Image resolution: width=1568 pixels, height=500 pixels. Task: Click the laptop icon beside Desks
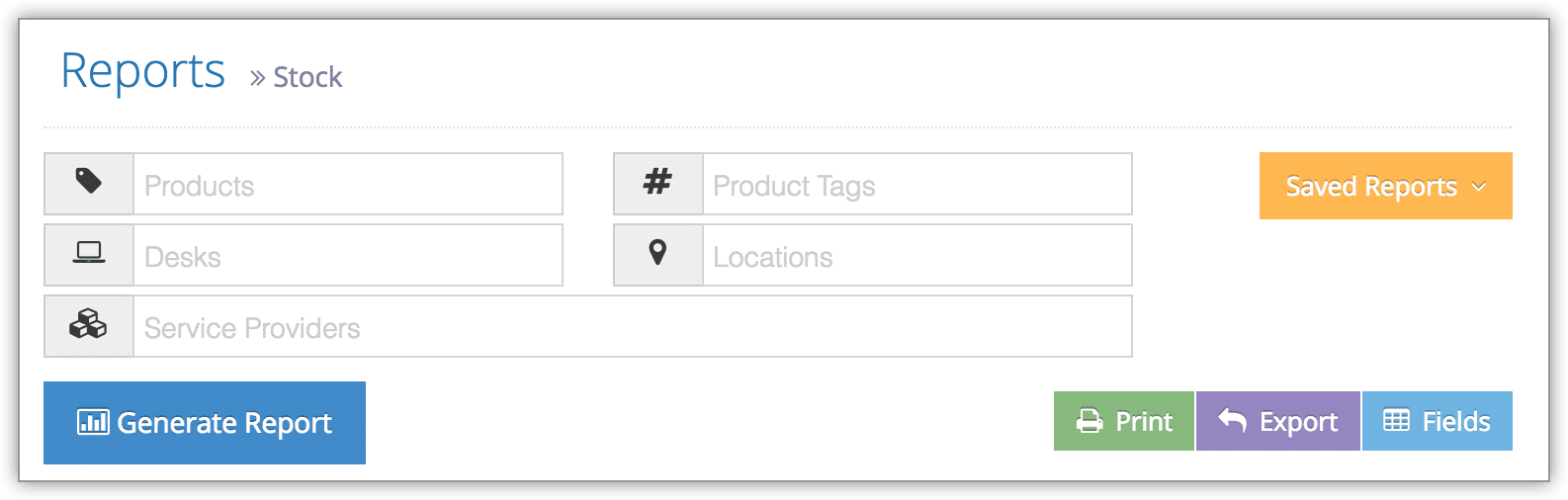coord(89,253)
